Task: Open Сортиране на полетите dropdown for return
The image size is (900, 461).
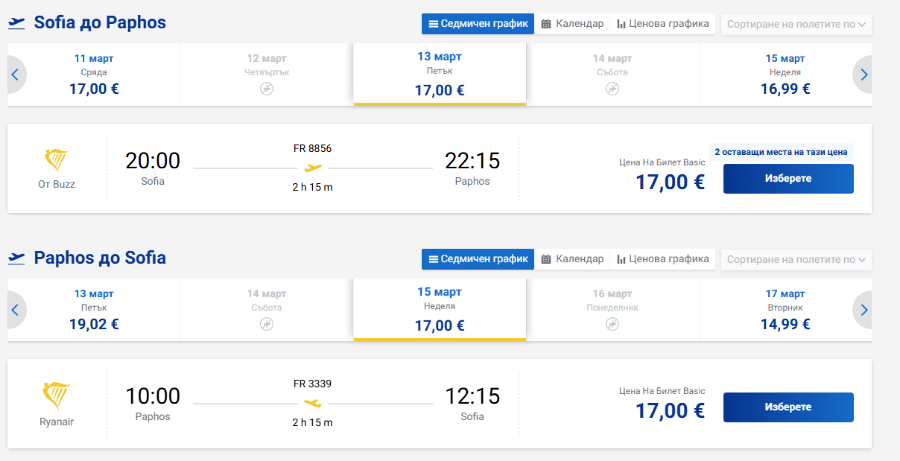Action: pyautogui.click(x=796, y=259)
